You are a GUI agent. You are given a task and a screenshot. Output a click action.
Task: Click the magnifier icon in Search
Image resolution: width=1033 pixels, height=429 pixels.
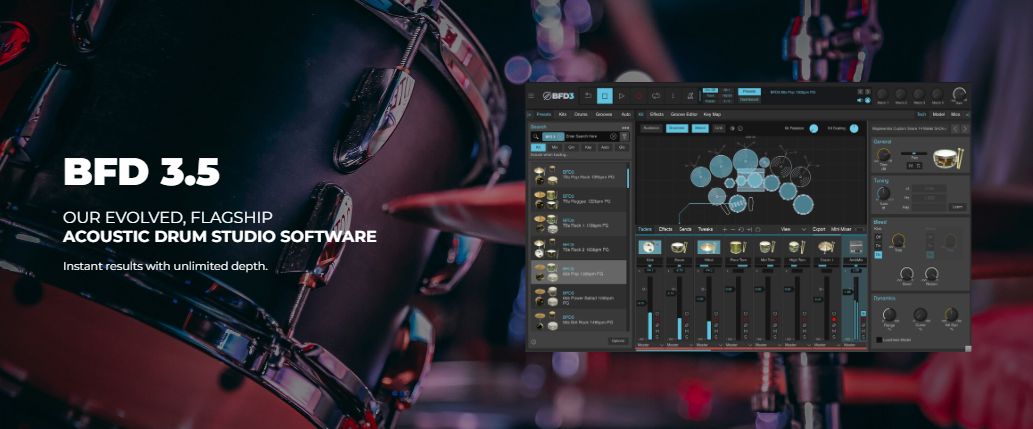536,136
